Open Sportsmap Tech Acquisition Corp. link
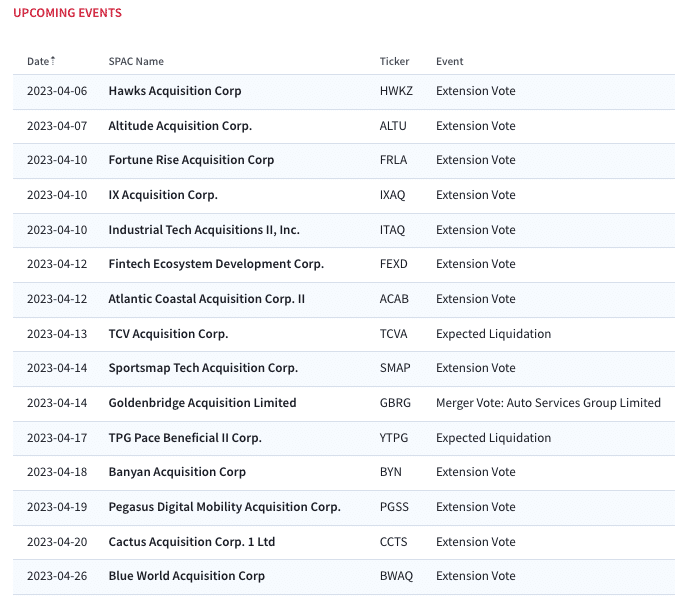Screen dimensions: 675x600 click(x=203, y=368)
